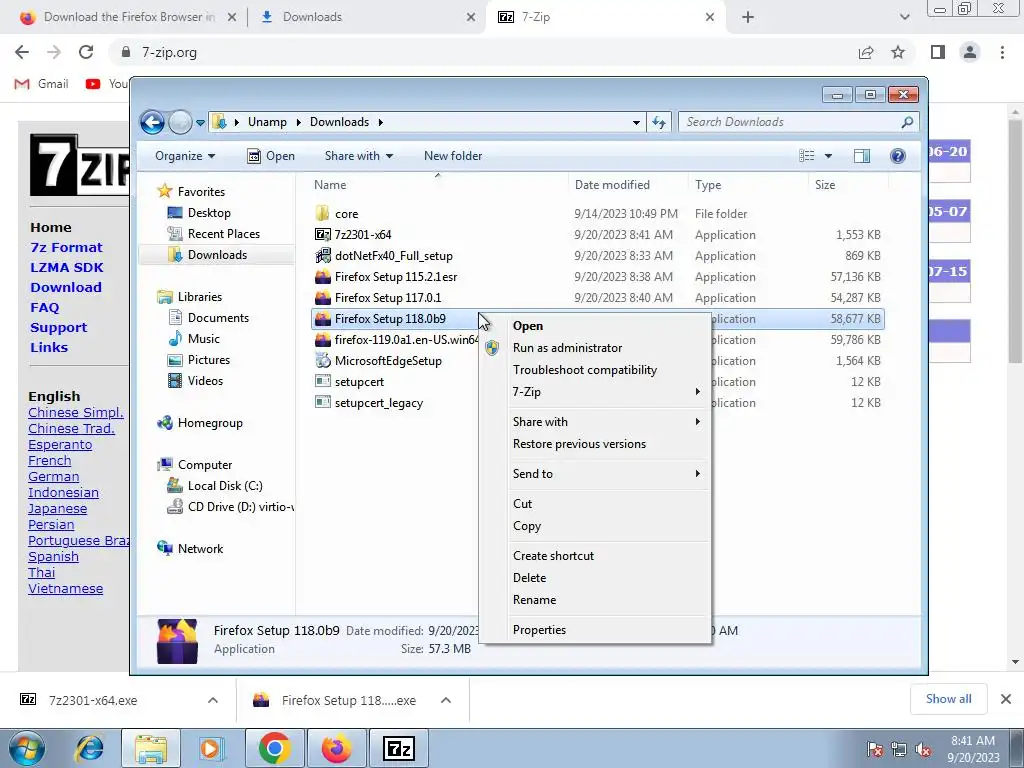
Task: Open the Share with toolbar dropdown
Action: coord(359,155)
